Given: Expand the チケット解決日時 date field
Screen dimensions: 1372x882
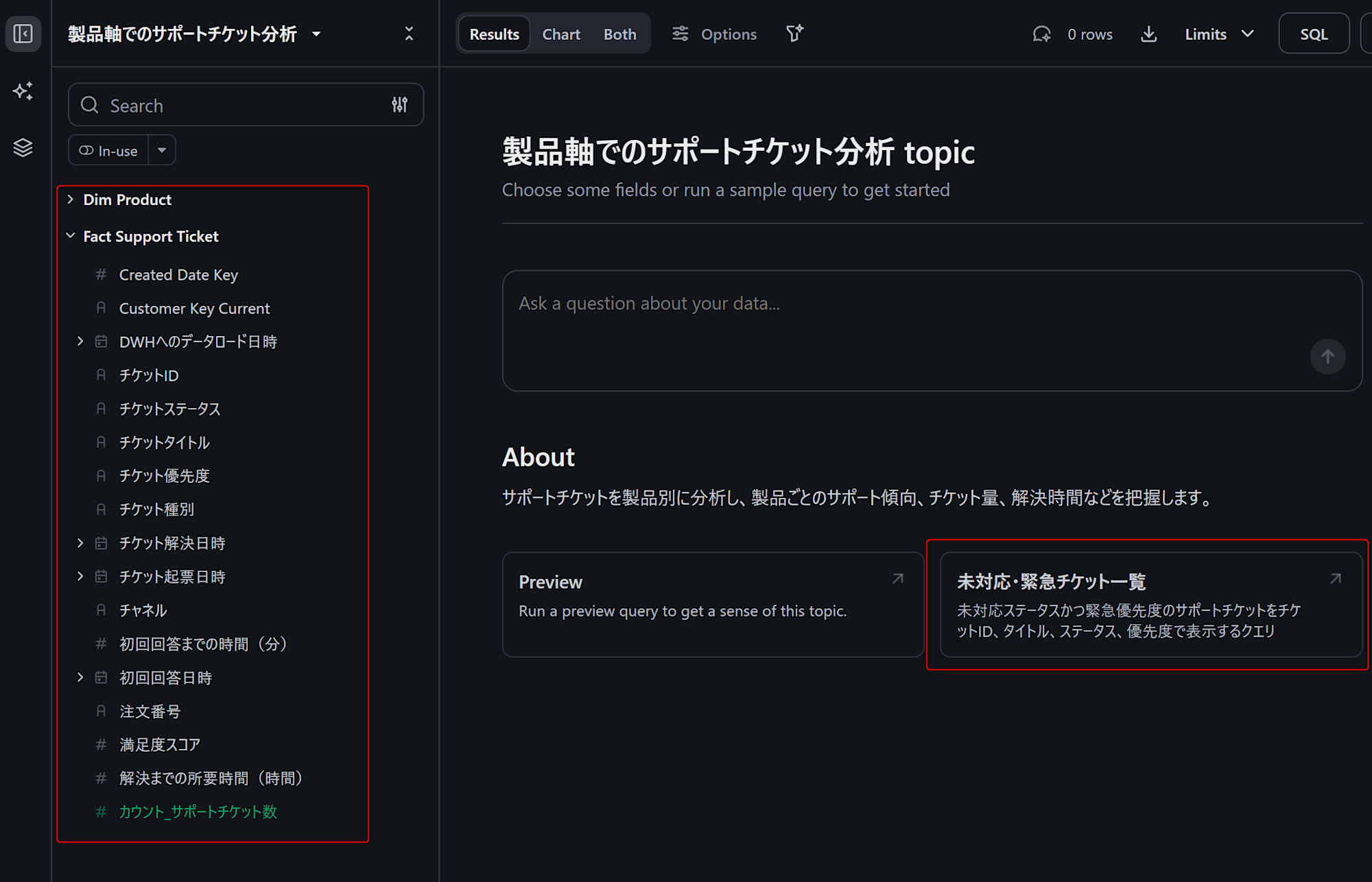Looking at the screenshot, I should tap(80, 543).
